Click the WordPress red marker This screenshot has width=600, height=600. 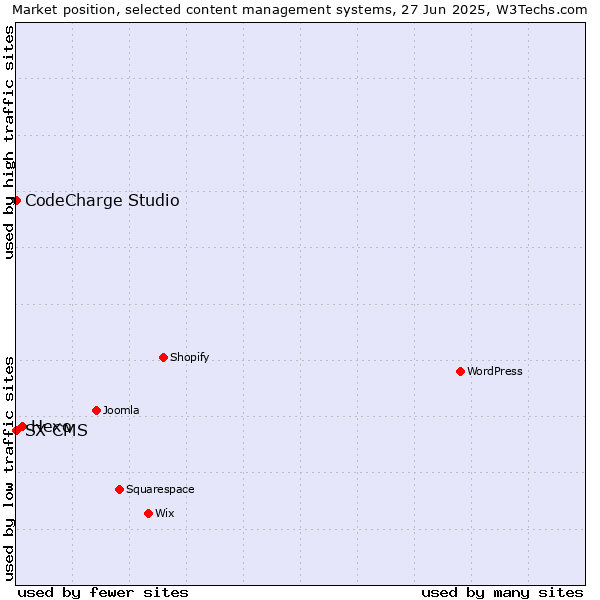460,371
